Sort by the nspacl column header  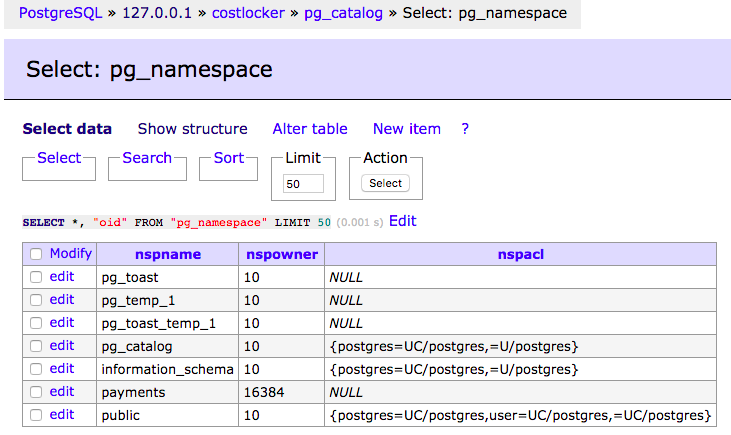[x=521, y=254]
